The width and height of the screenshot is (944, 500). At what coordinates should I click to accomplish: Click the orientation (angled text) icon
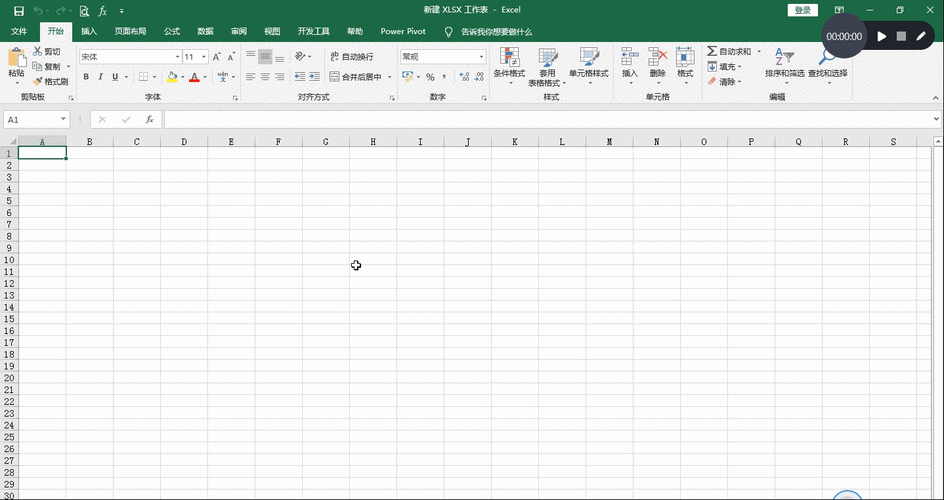300,57
